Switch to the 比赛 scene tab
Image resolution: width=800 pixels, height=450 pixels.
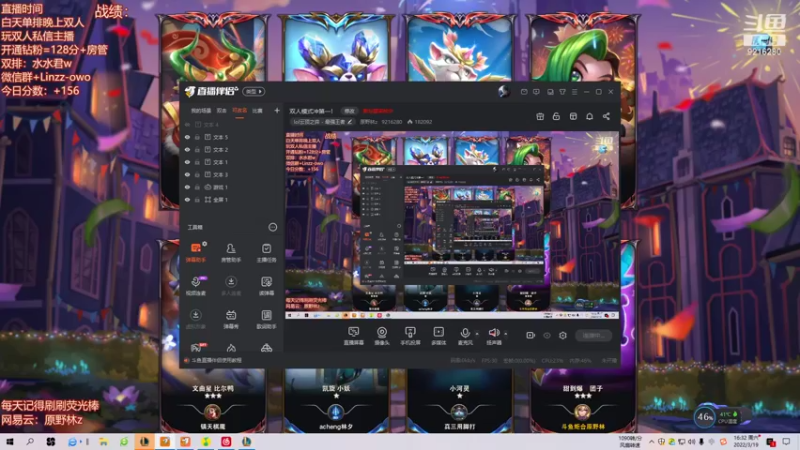[x=257, y=111]
